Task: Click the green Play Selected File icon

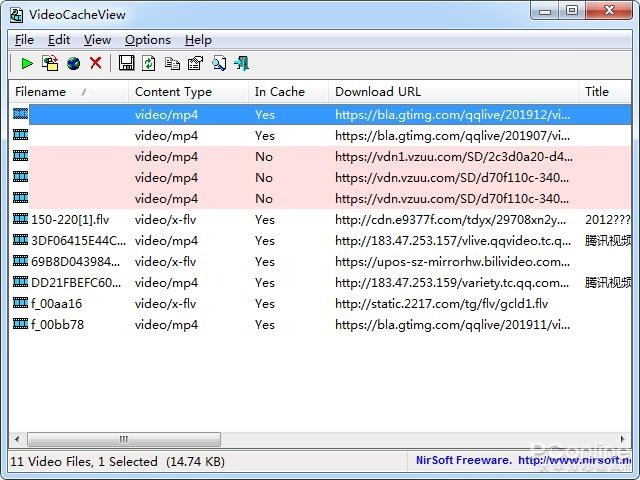Action: tap(27, 63)
